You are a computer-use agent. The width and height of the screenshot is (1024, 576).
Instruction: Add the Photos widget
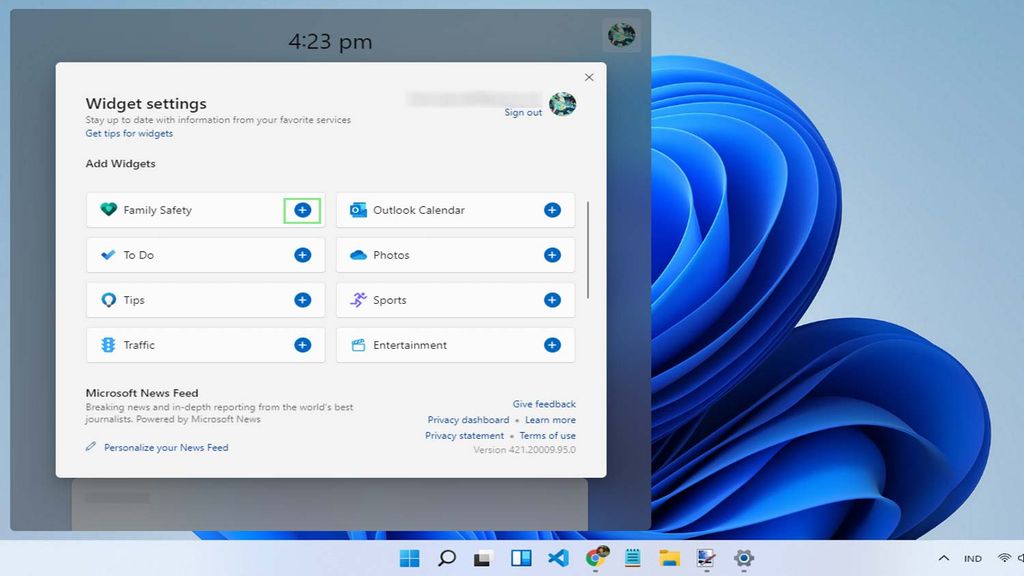click(551, 255)
